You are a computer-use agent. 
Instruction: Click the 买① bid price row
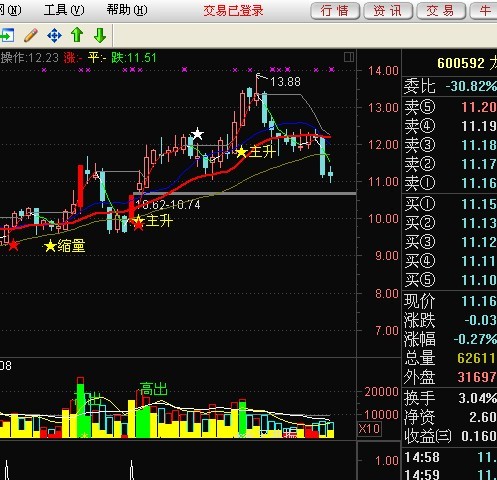tap(450, 204)
